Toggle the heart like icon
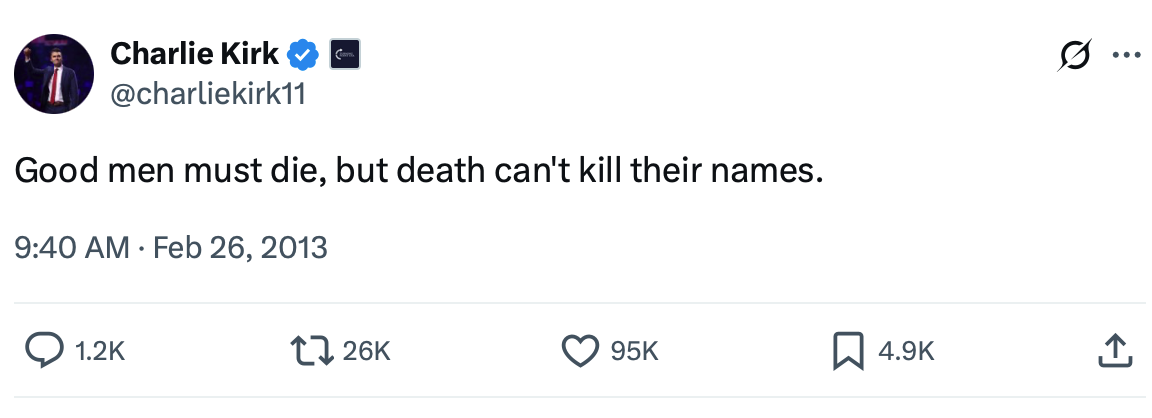The height and width of the screenshot is (418, 1152). coord(579,350)
